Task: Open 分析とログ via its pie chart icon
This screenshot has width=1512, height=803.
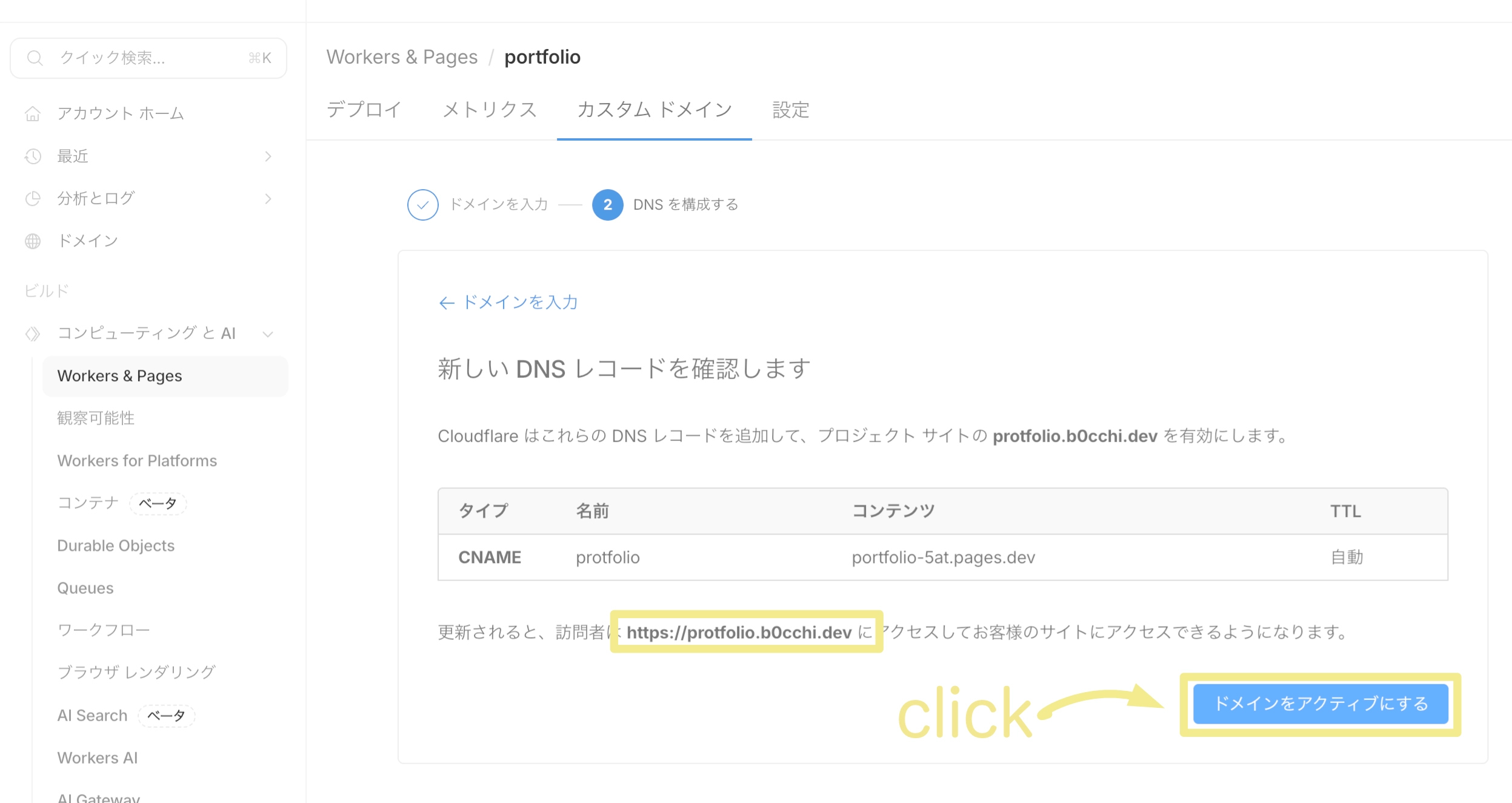Action: point(33,198)
